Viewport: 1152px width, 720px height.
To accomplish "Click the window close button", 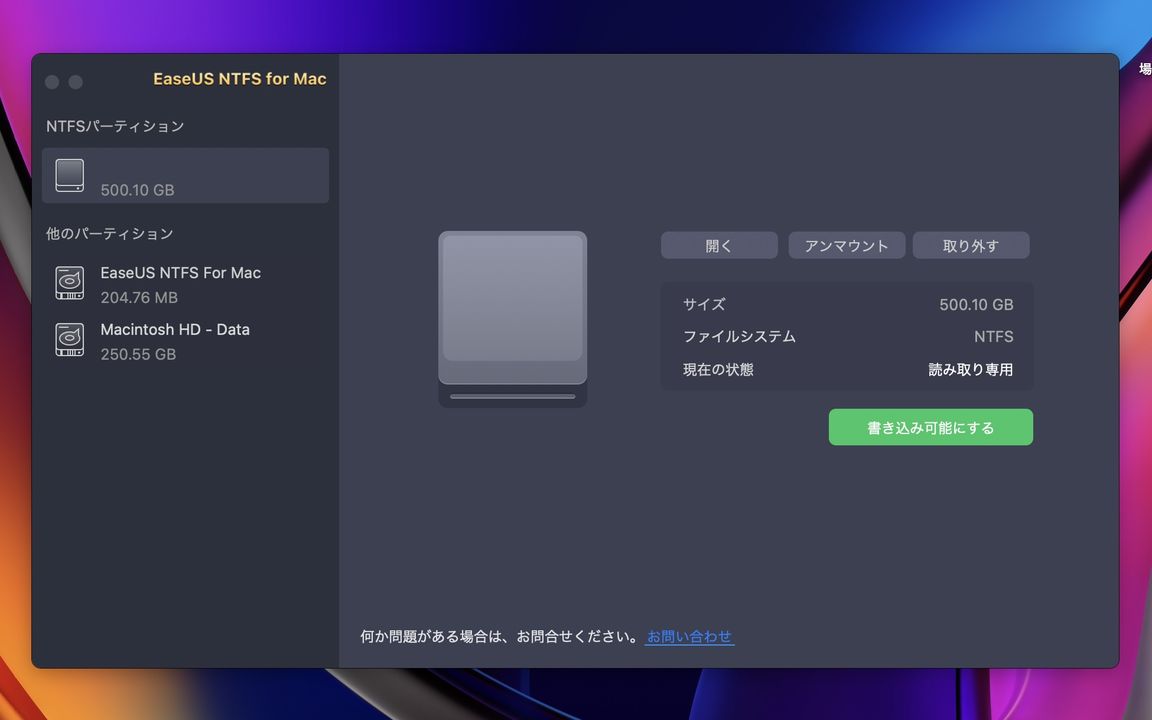I will [52, 82].
